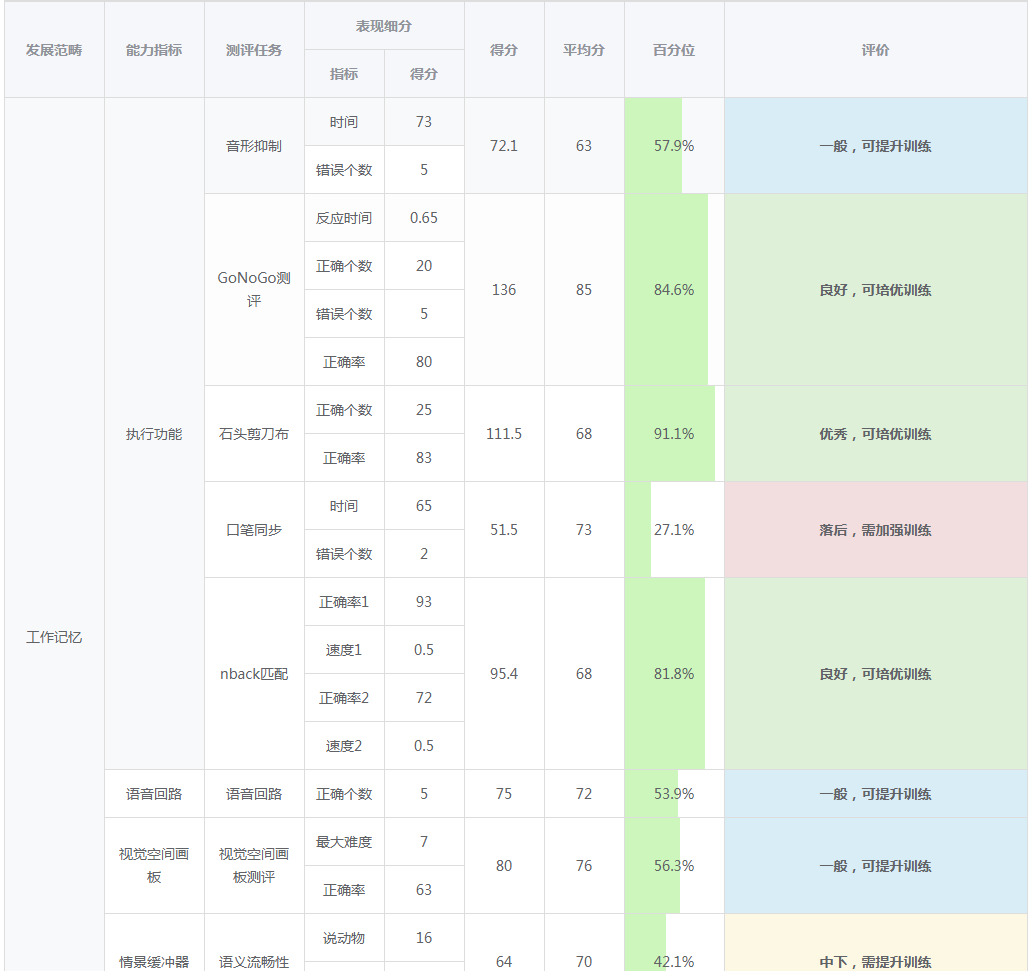The width and height of the screenshot is (1033, 971).
Task: Click the 落后，需加强训练 evaluation cell
Action: coord(876,530)
